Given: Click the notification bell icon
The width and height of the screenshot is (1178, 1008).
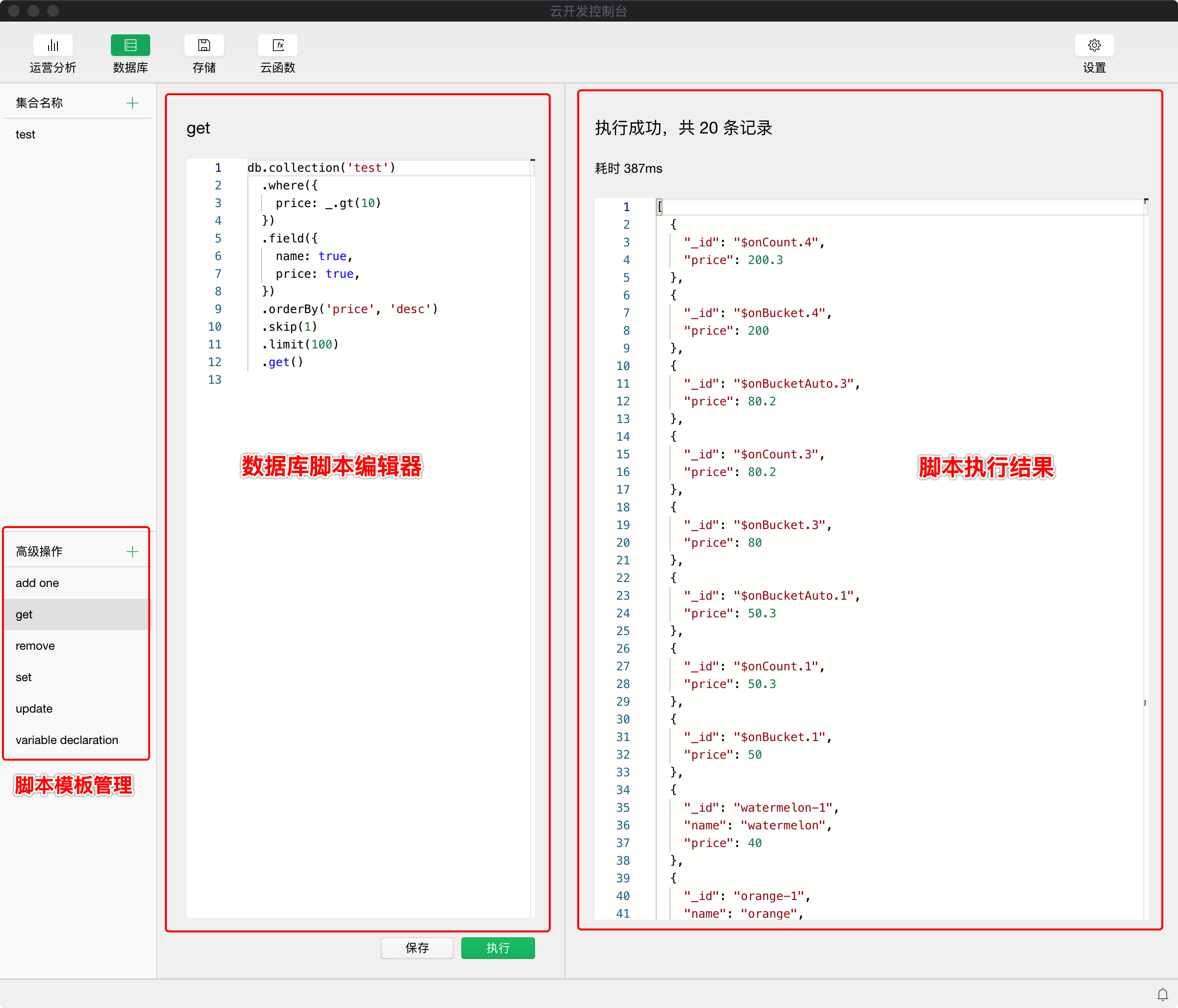Looking at the screenshot, I should pyautogui.click(x=1162, y=994).
